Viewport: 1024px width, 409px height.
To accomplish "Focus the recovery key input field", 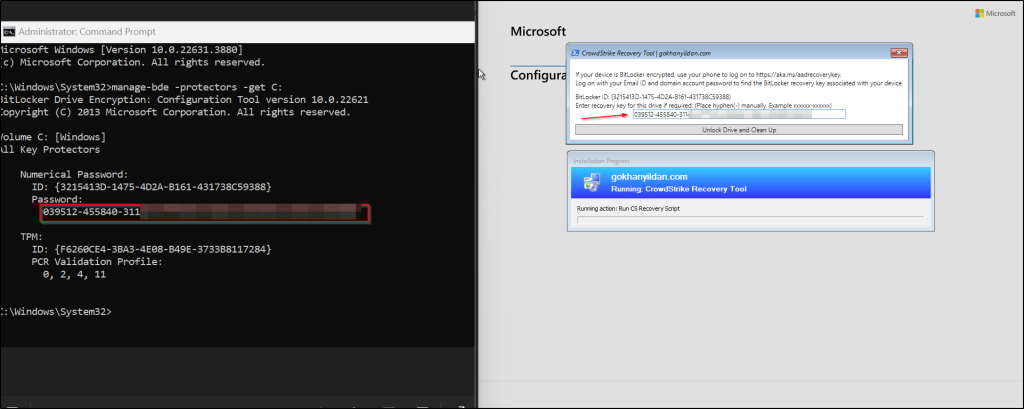I will (739, 114).
